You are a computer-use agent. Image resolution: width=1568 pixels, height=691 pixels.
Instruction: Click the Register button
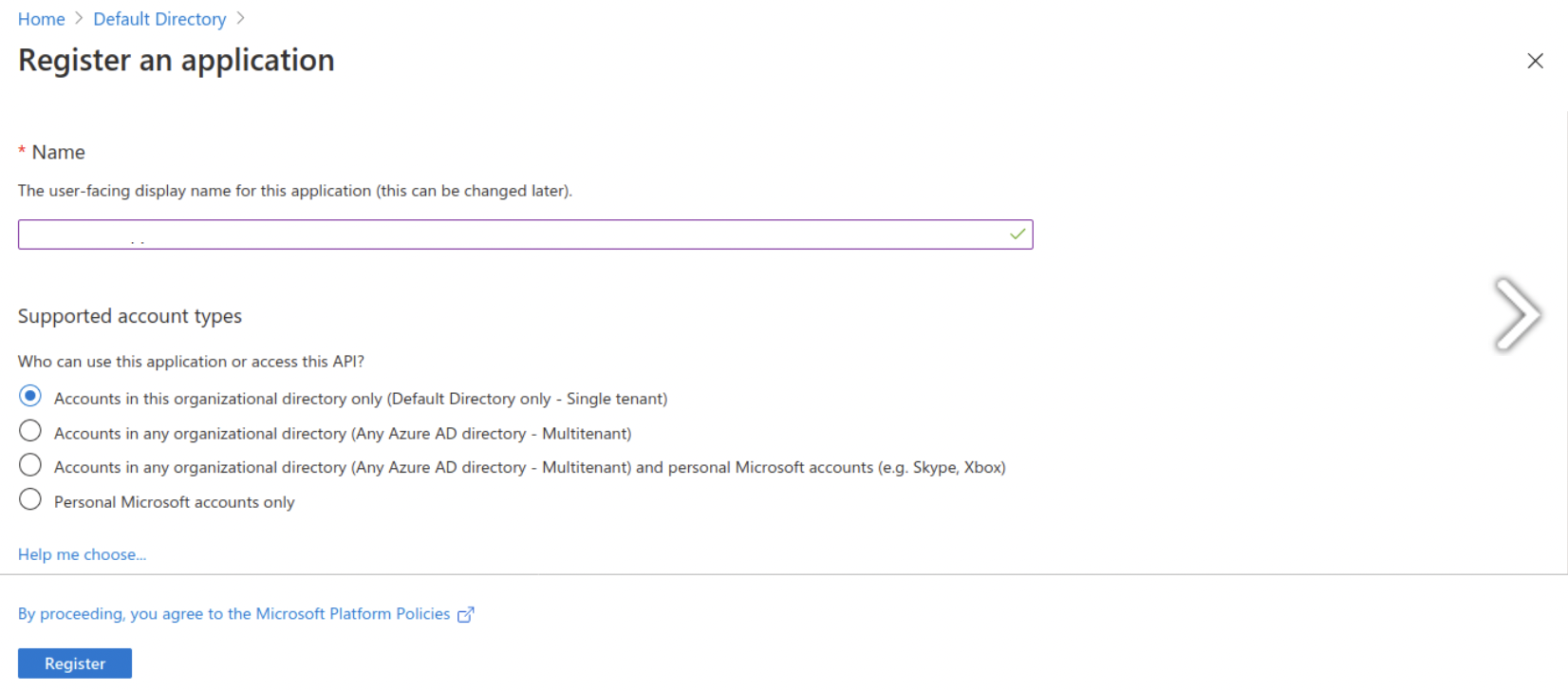click(x=75, y=663)
